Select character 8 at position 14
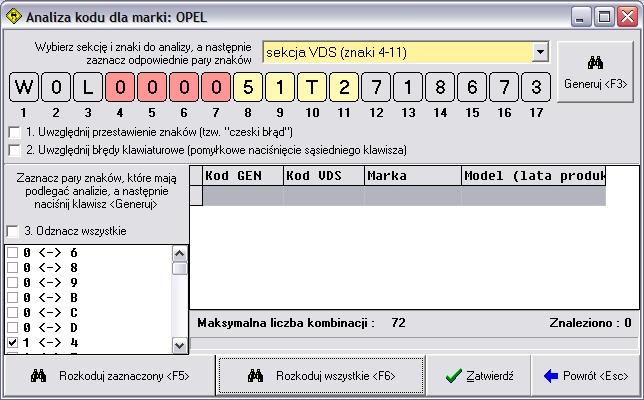 tap(440, 87)
